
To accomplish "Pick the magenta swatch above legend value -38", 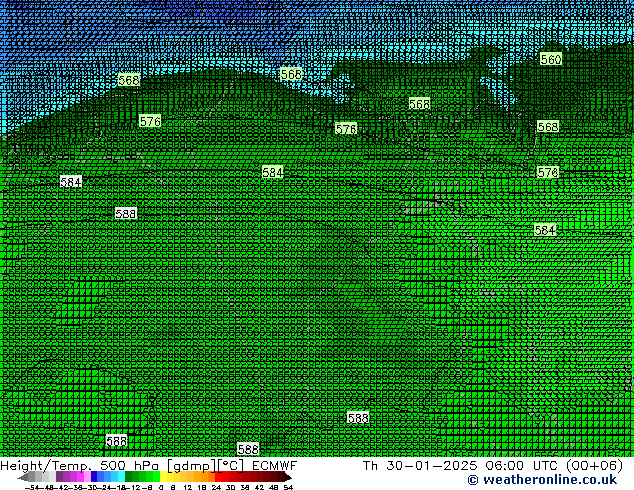I will (80, 477).
